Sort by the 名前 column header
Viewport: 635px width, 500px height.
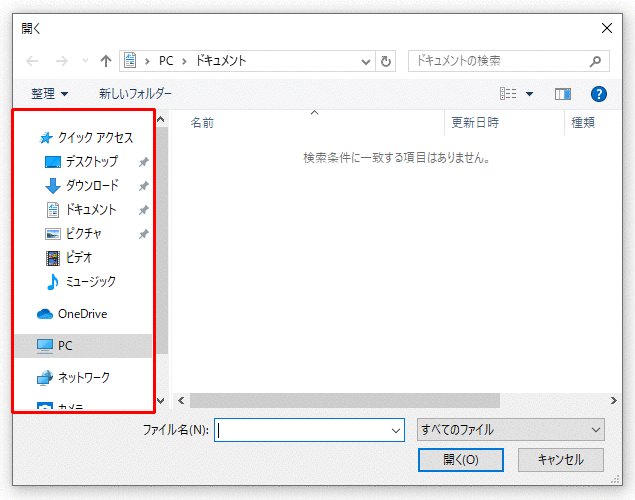[x=202, y=123]
